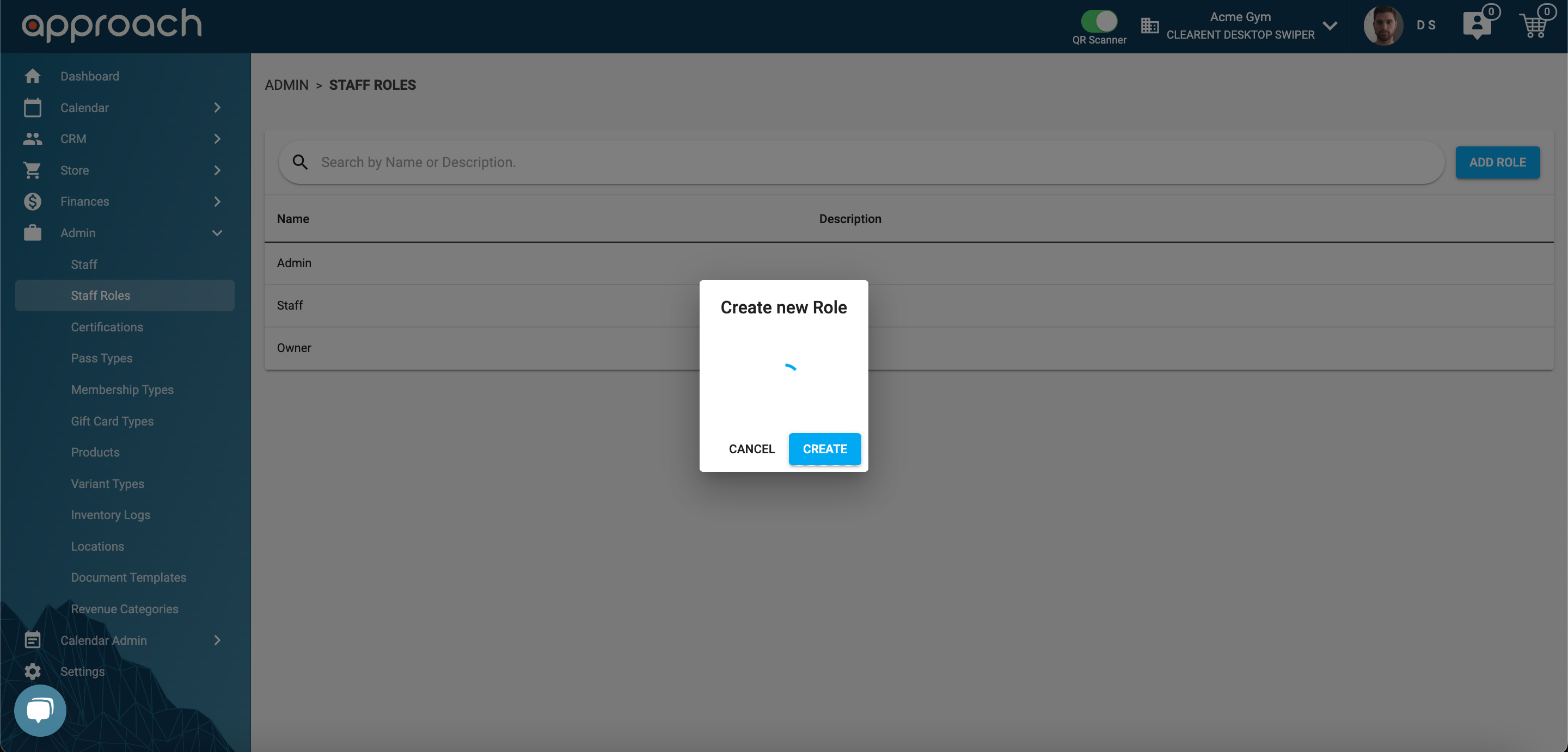Open the Acme Gym location dropdown
Viewport: 1568px width, 752px height.
1330,26
